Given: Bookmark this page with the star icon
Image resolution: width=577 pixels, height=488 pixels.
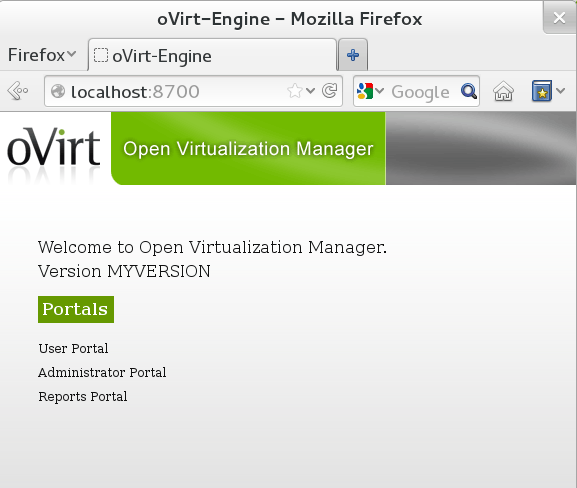Looking at the screenshot, I should click(295, 91).
